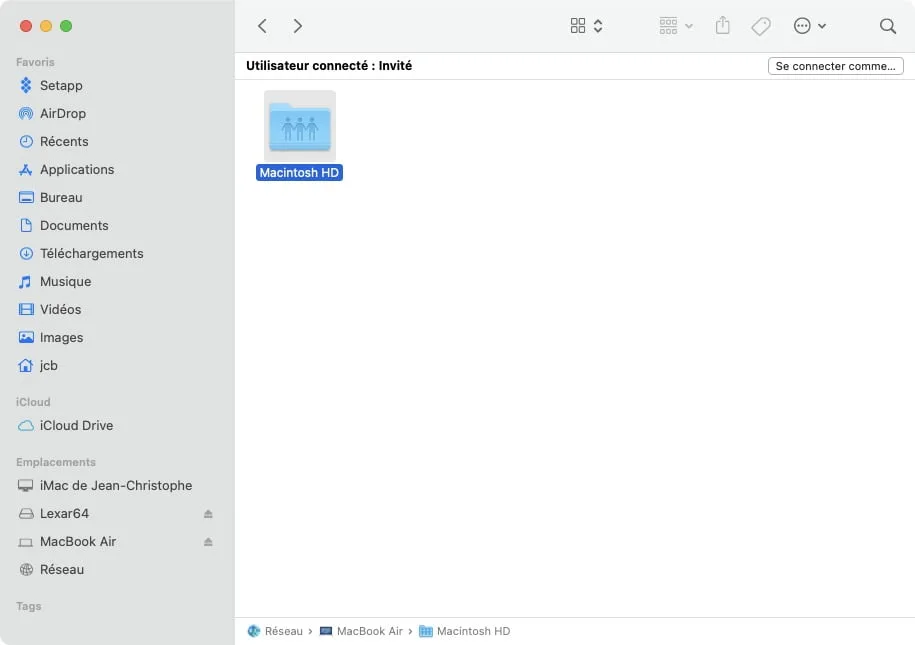
Task: Click the Tags section header
Action: tap(29, 606)
